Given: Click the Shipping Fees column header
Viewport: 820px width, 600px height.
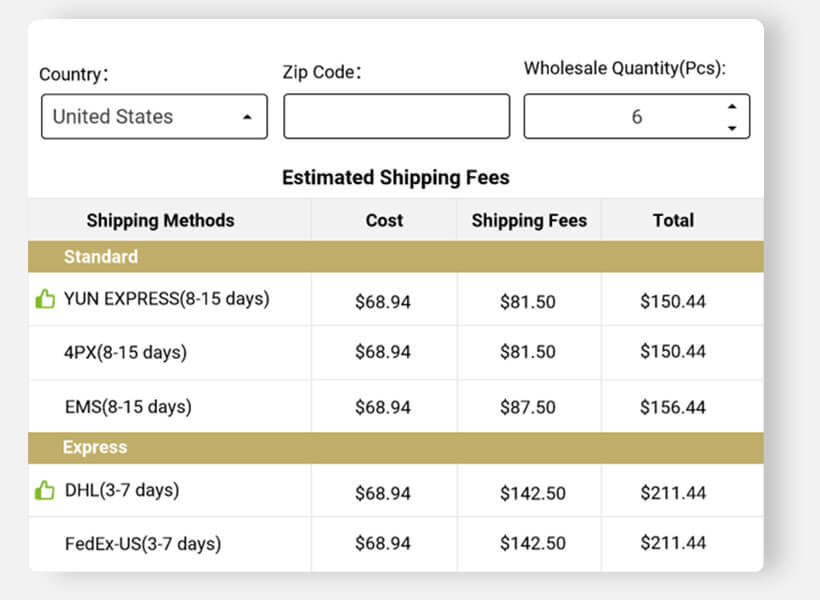Looking at the screenshot, I should [x=529, y=220].
